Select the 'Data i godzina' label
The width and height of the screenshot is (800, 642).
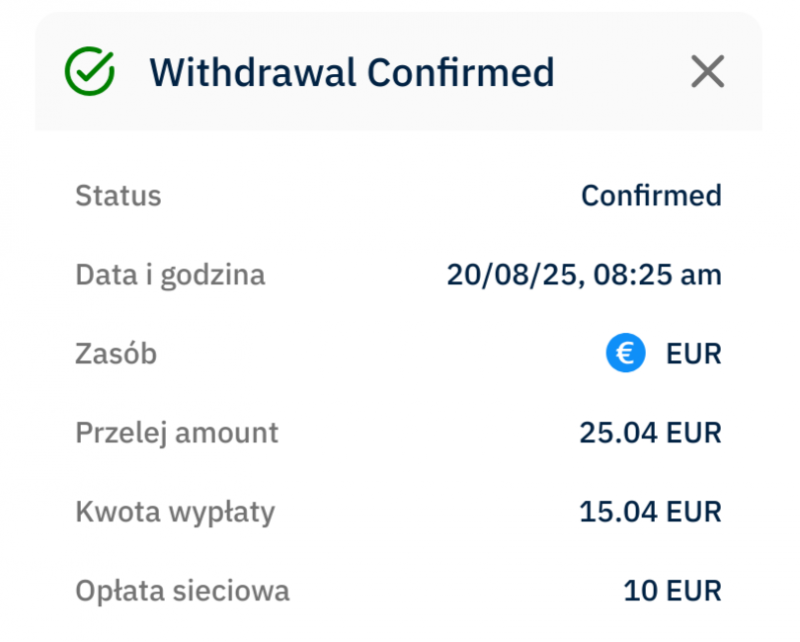[170, 274]
